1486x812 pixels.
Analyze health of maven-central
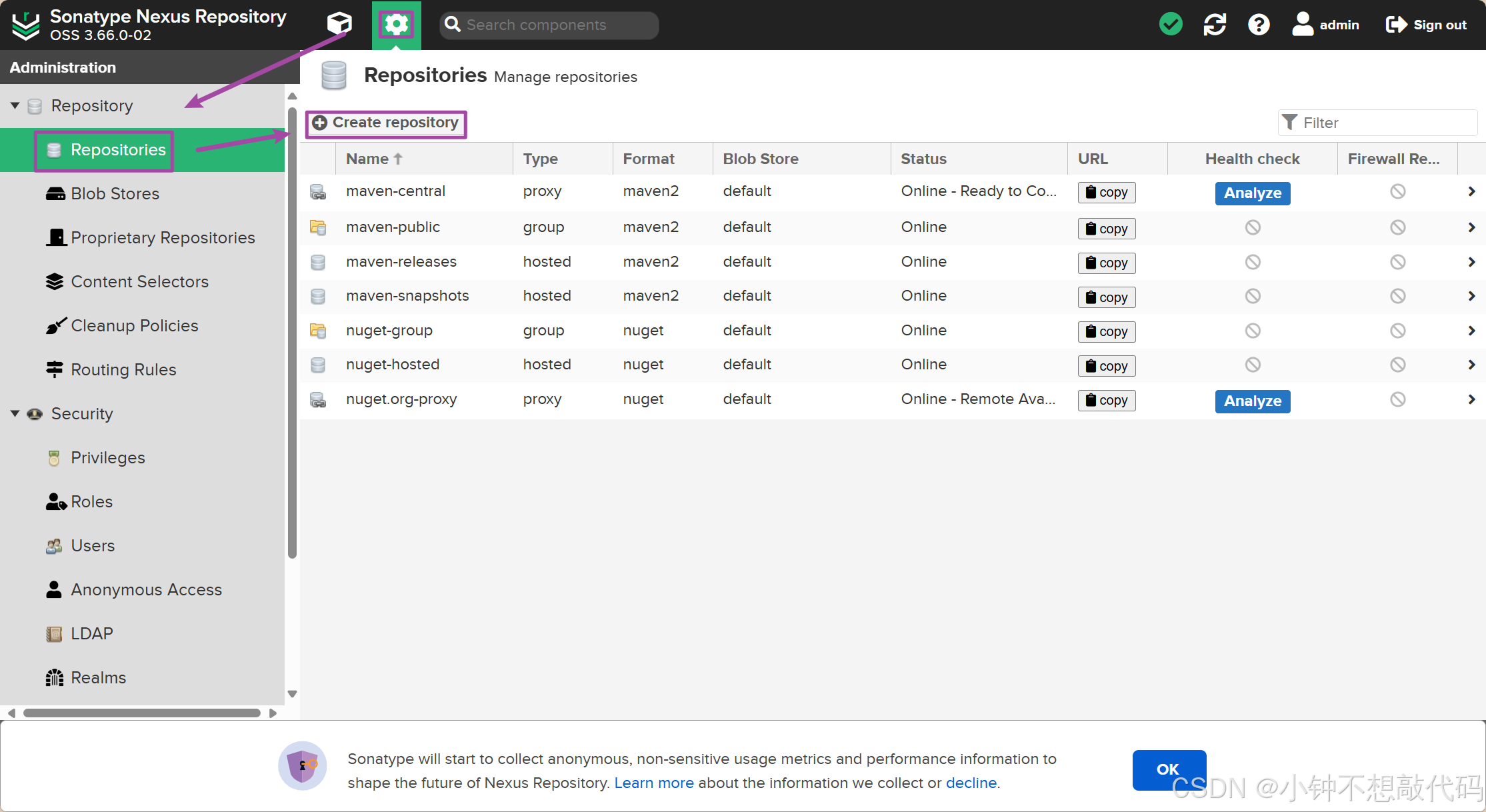(x=1253, y=193)
